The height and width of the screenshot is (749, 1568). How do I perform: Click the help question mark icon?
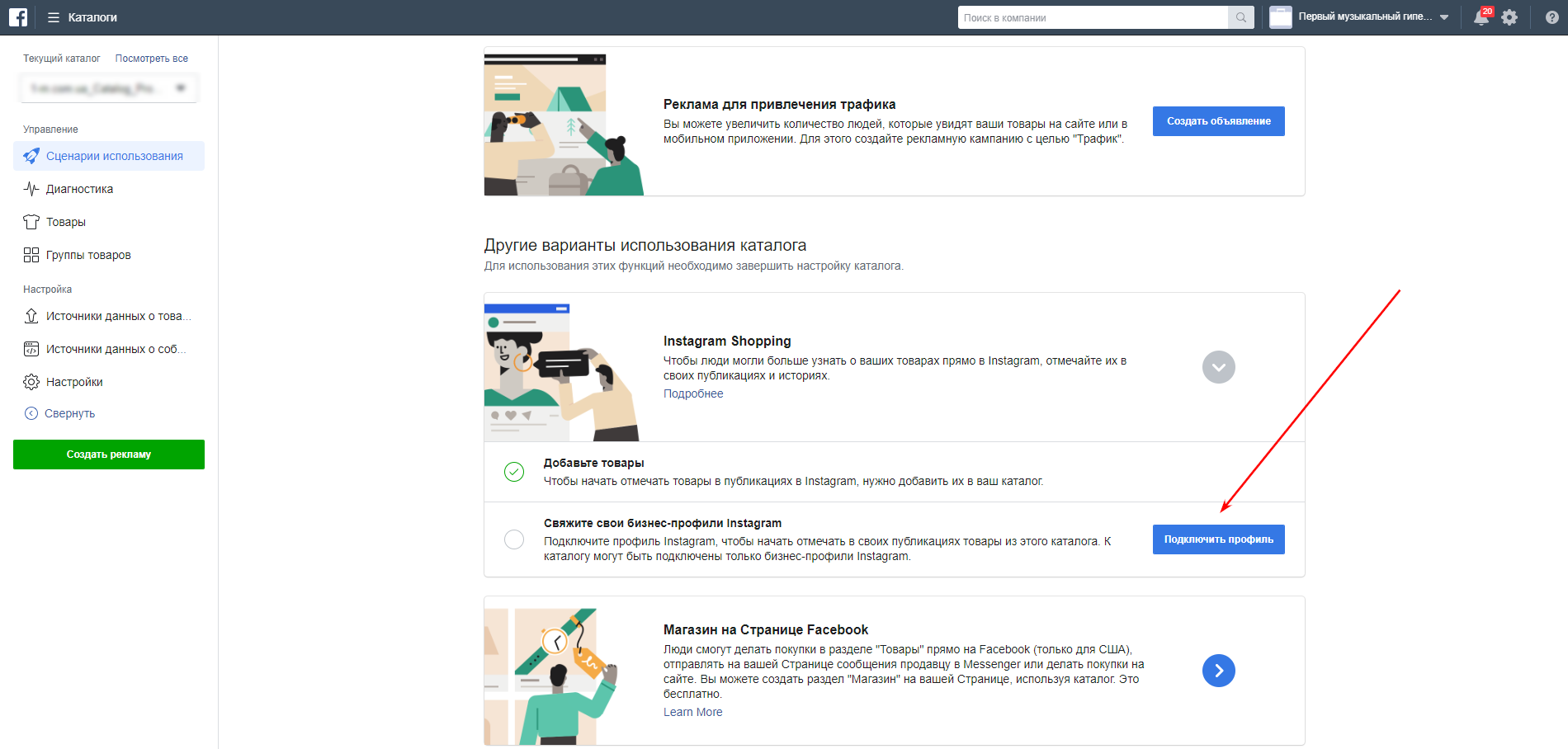pos(1551,17)
